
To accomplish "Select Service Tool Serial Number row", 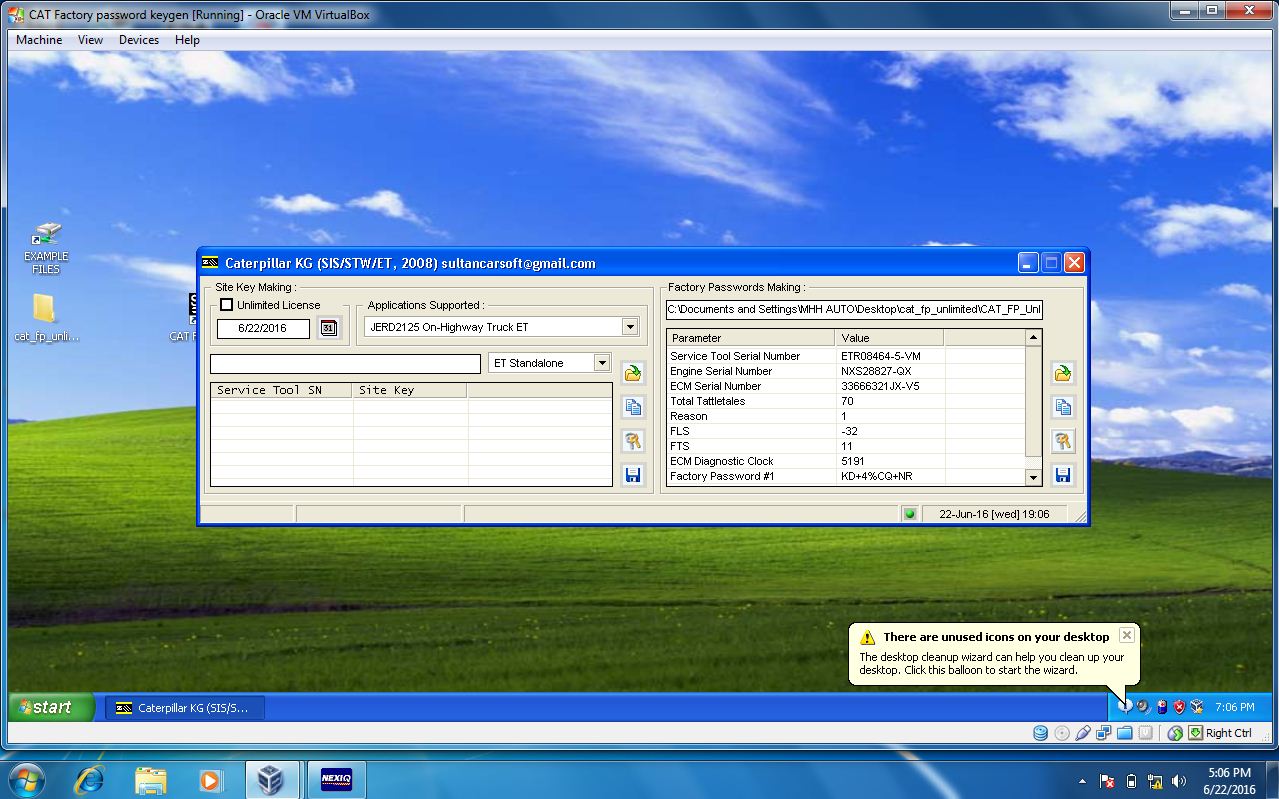I will 846,356.
